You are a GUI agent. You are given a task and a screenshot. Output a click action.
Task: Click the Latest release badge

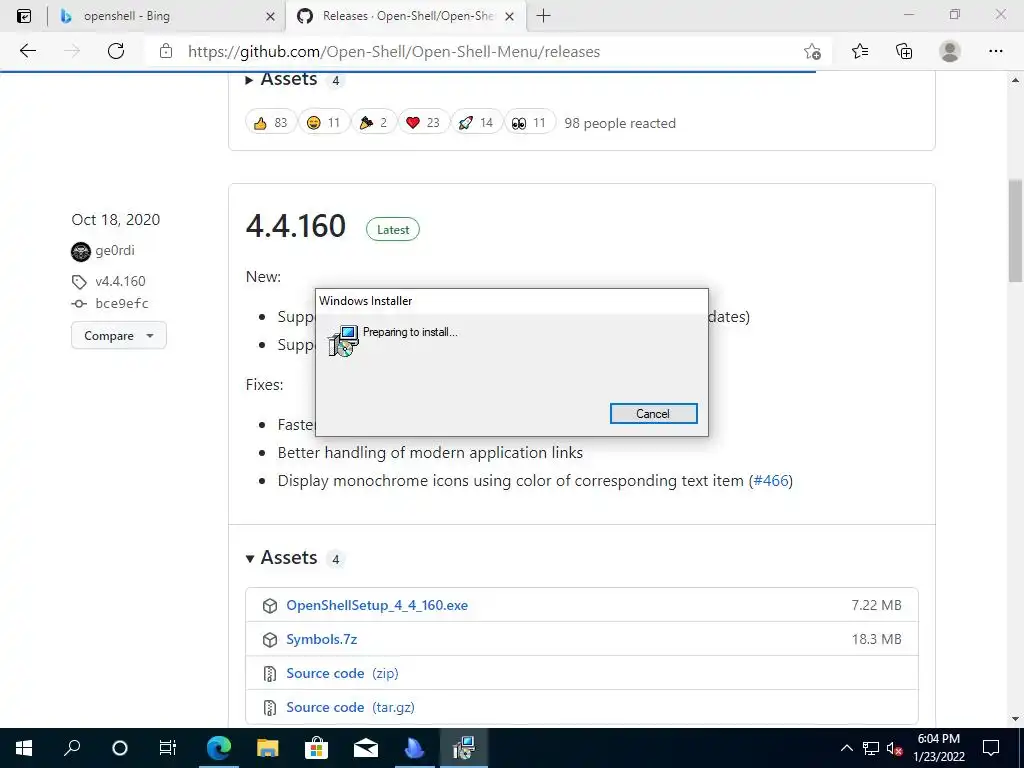[392, 229]
